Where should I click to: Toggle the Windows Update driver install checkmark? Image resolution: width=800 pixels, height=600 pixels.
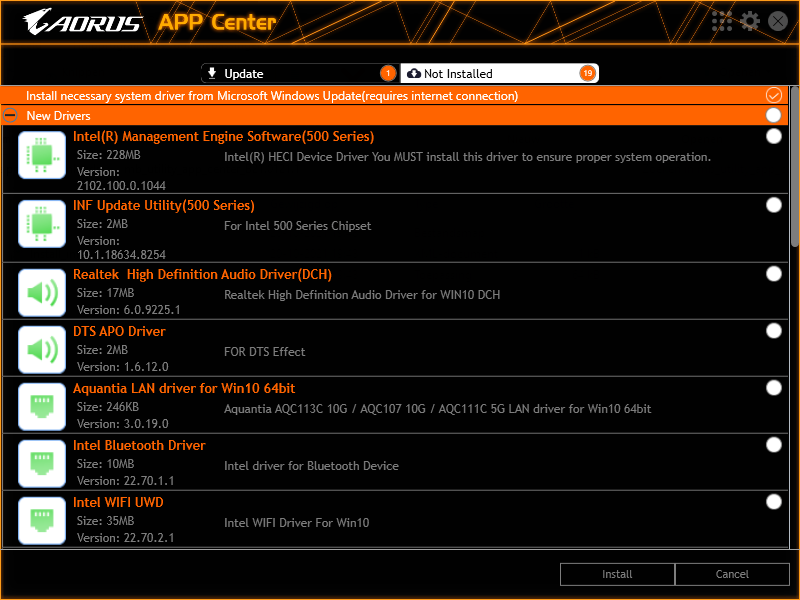pos(773,95)
